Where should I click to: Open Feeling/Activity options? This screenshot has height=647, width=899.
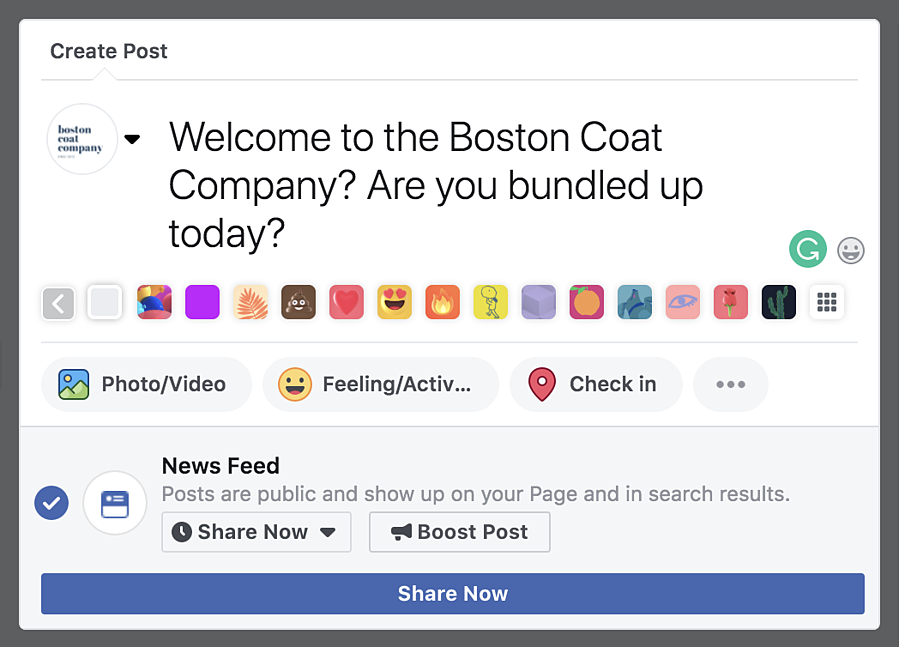(x=380, y=384)
